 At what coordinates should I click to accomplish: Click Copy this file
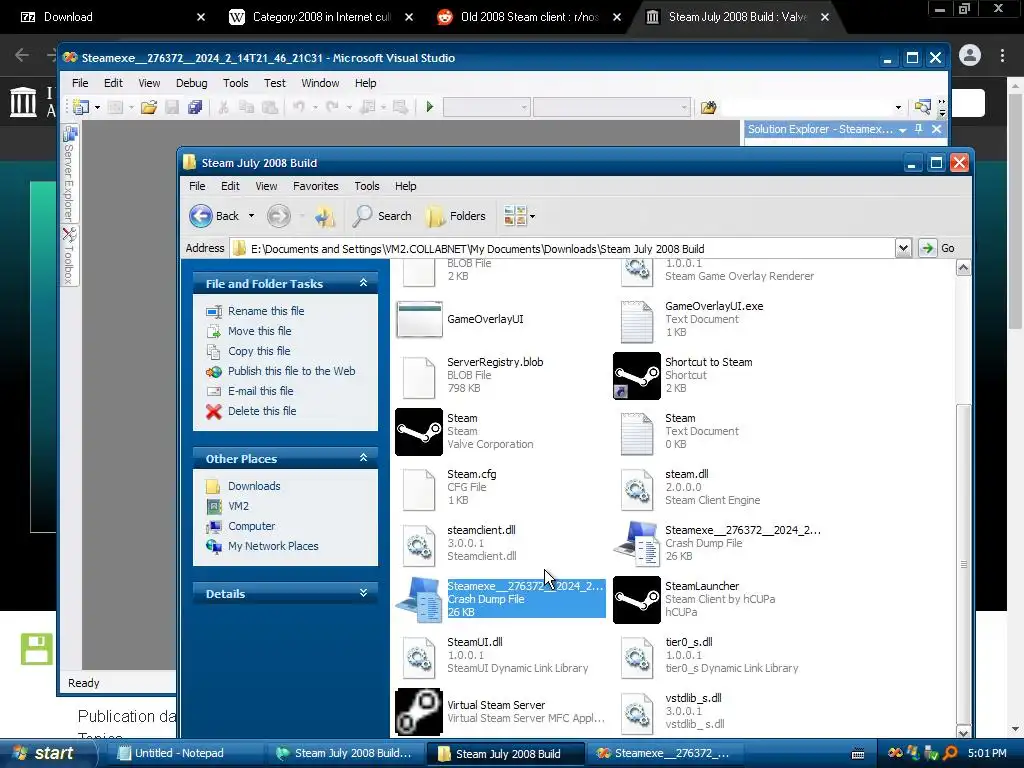[259, 351]
